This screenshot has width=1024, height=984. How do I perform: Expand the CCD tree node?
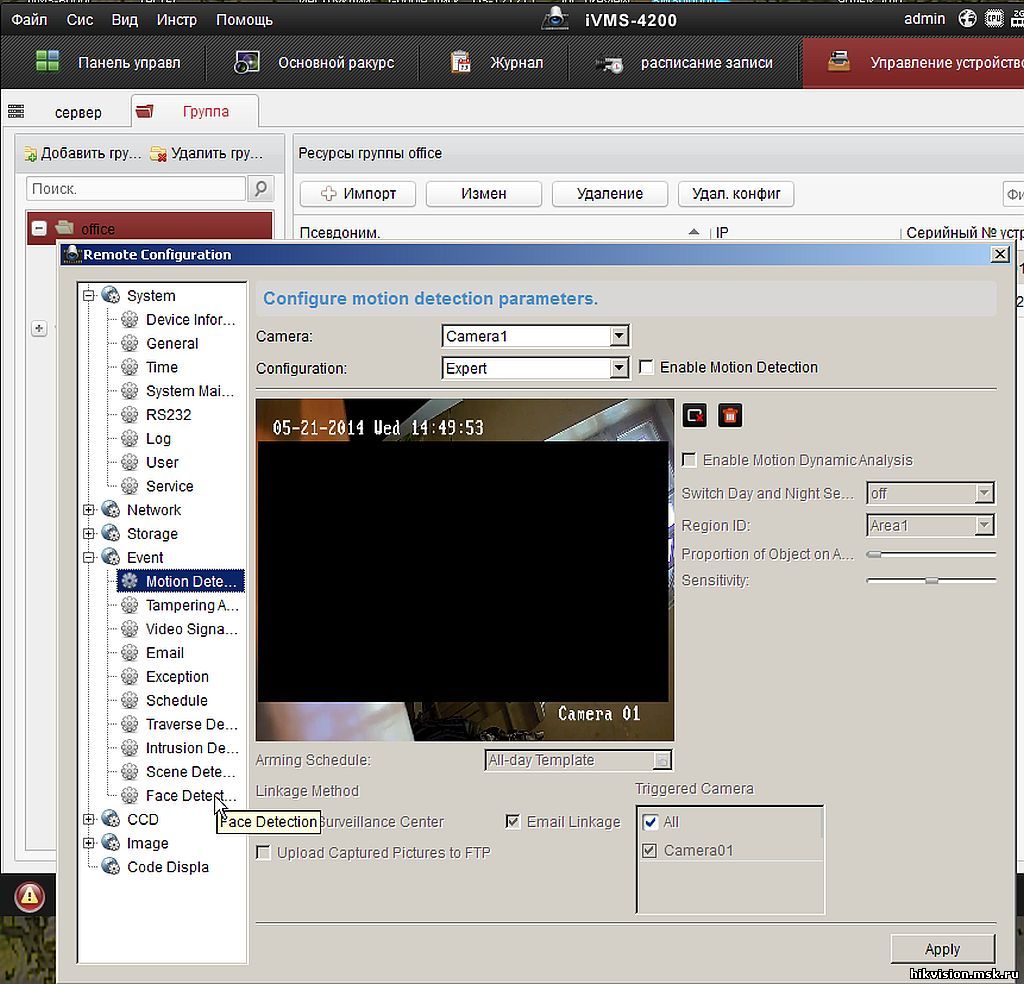(89, 819)
